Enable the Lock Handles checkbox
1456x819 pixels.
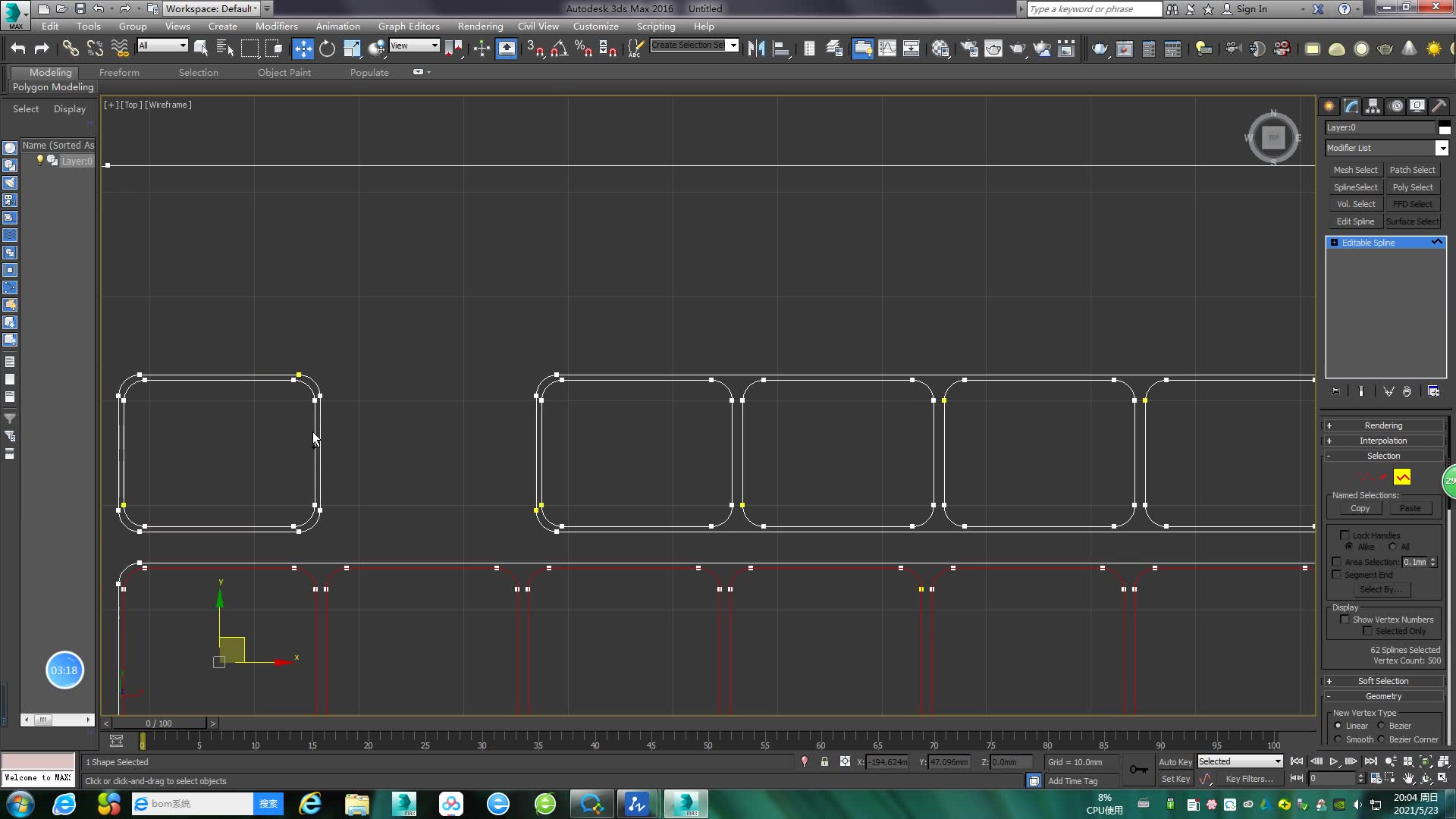point(1345,535)
